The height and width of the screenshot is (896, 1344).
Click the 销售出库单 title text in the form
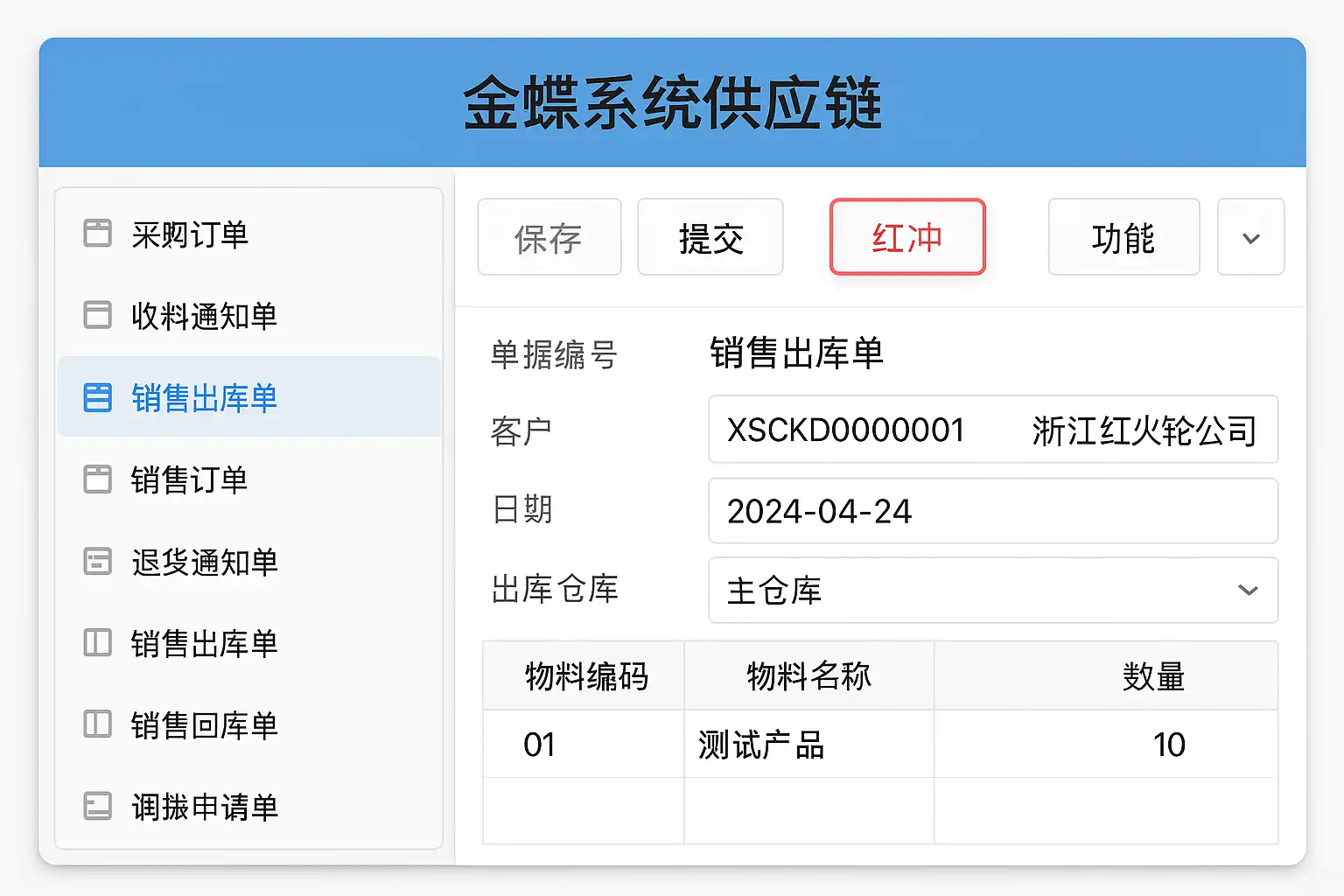tap(796, 353)
